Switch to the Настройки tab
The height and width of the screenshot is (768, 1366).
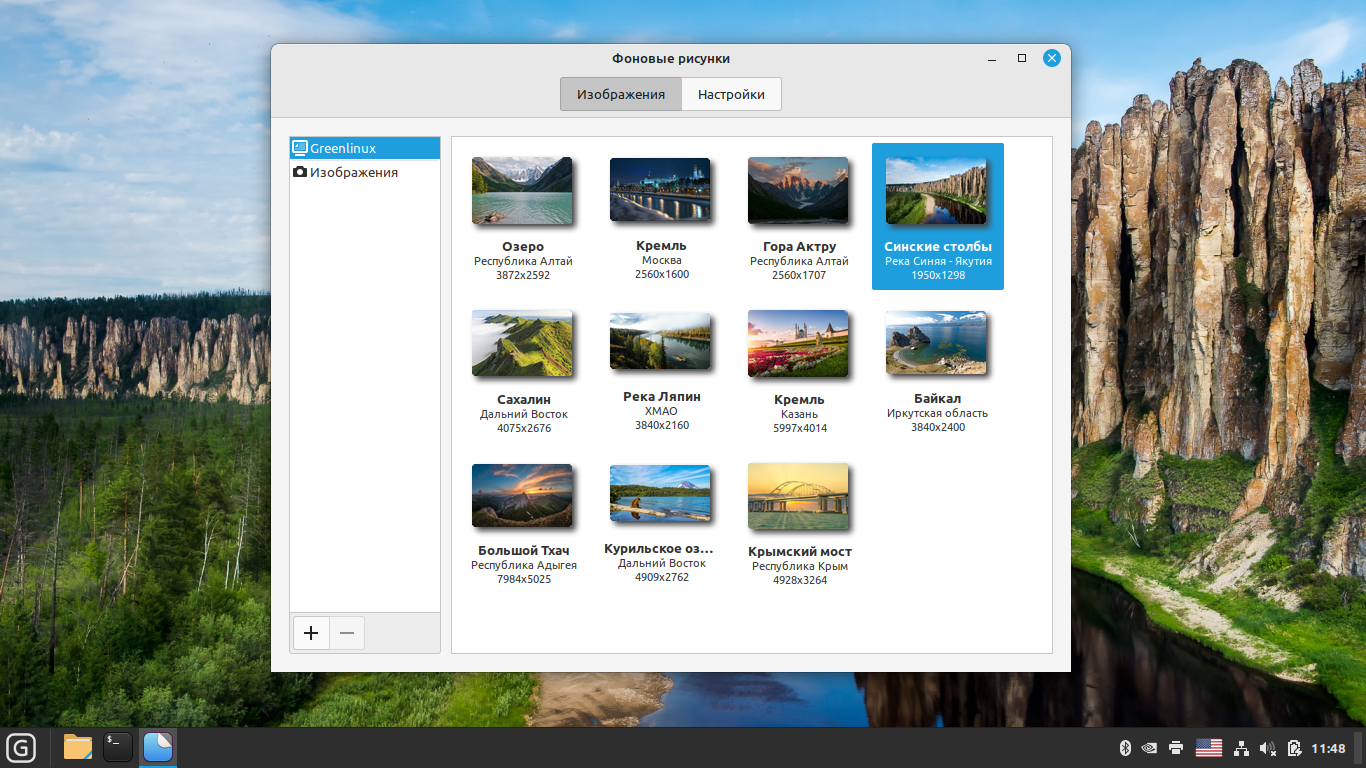click(731, 95)
